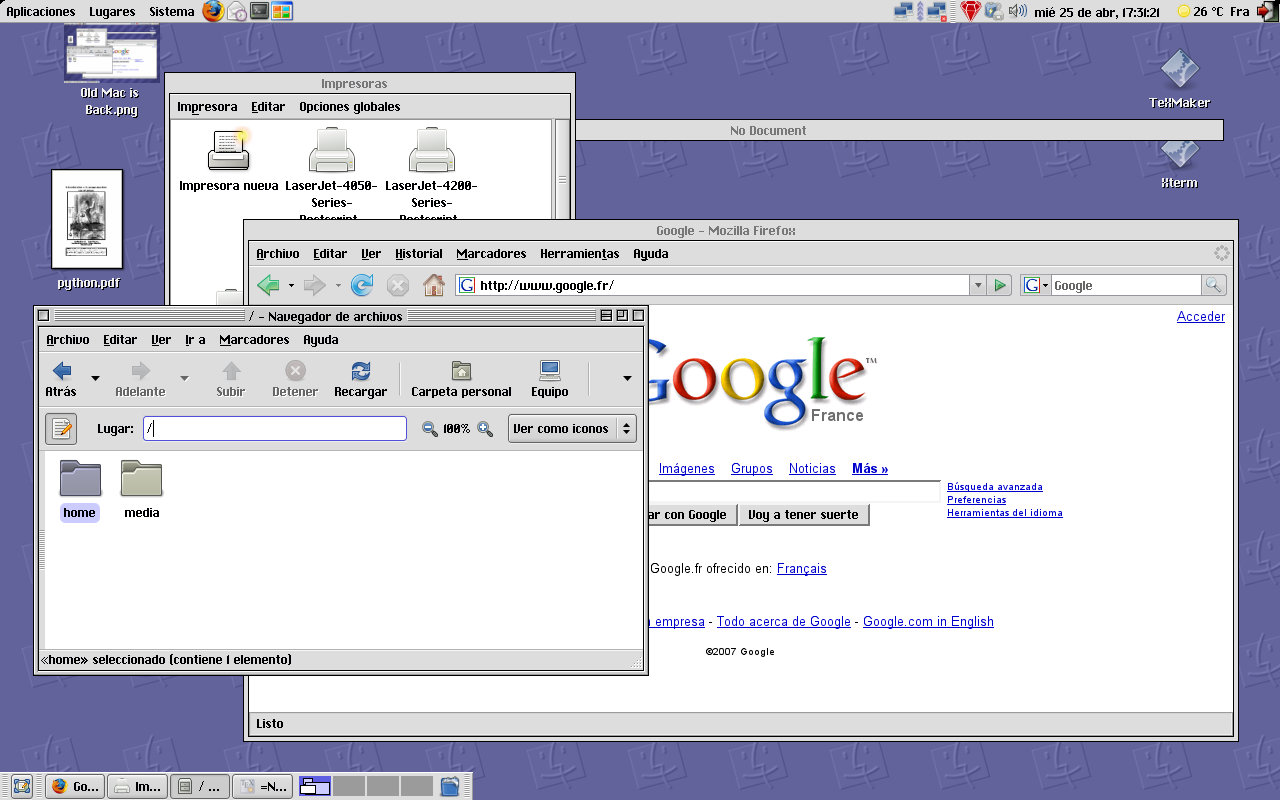Click the Equipo computer icon
This screenshot has height=800, width=1280.
click(550, 371)
